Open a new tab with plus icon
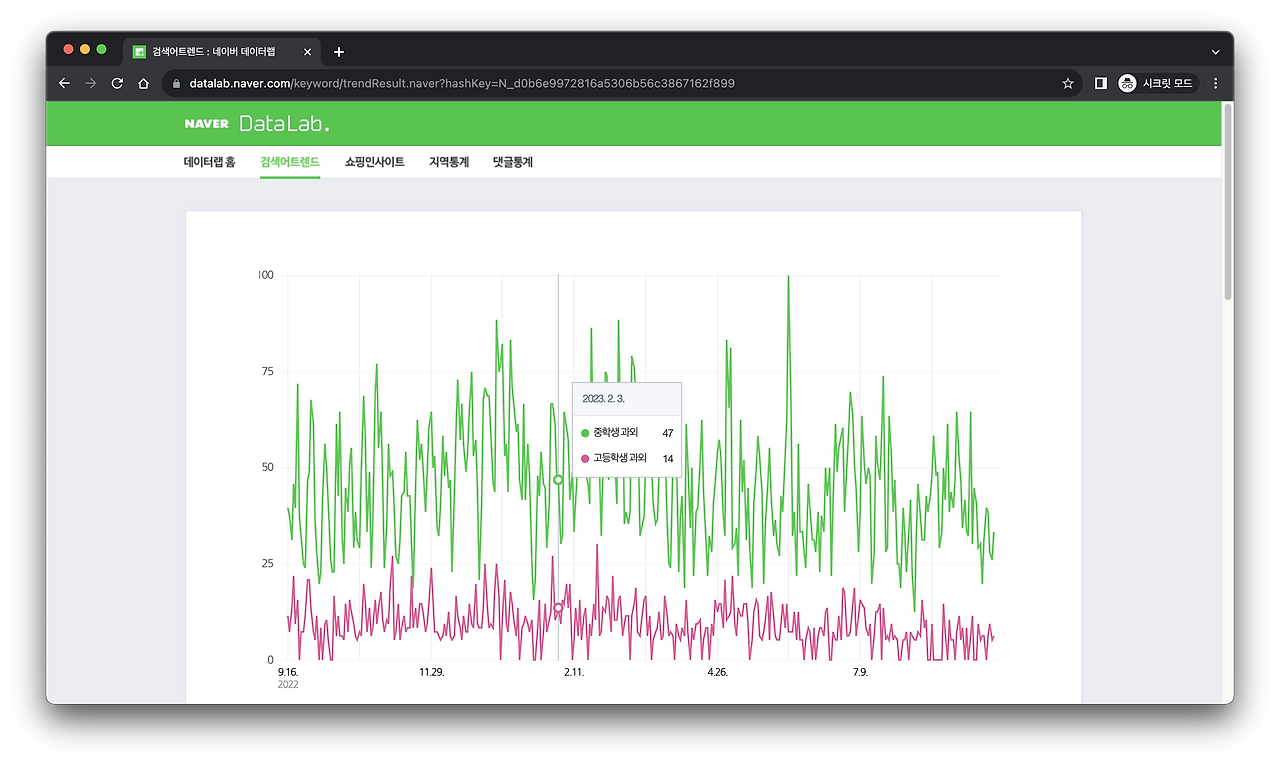The width and height of the screenshot is (1280, 765). (x=339, y=51)
